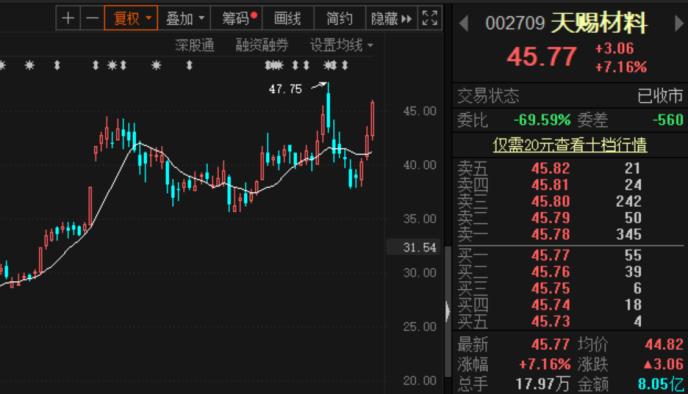Click the 47.75 high price marker
This screenshot has height=394, width=688.
point(286,89)
